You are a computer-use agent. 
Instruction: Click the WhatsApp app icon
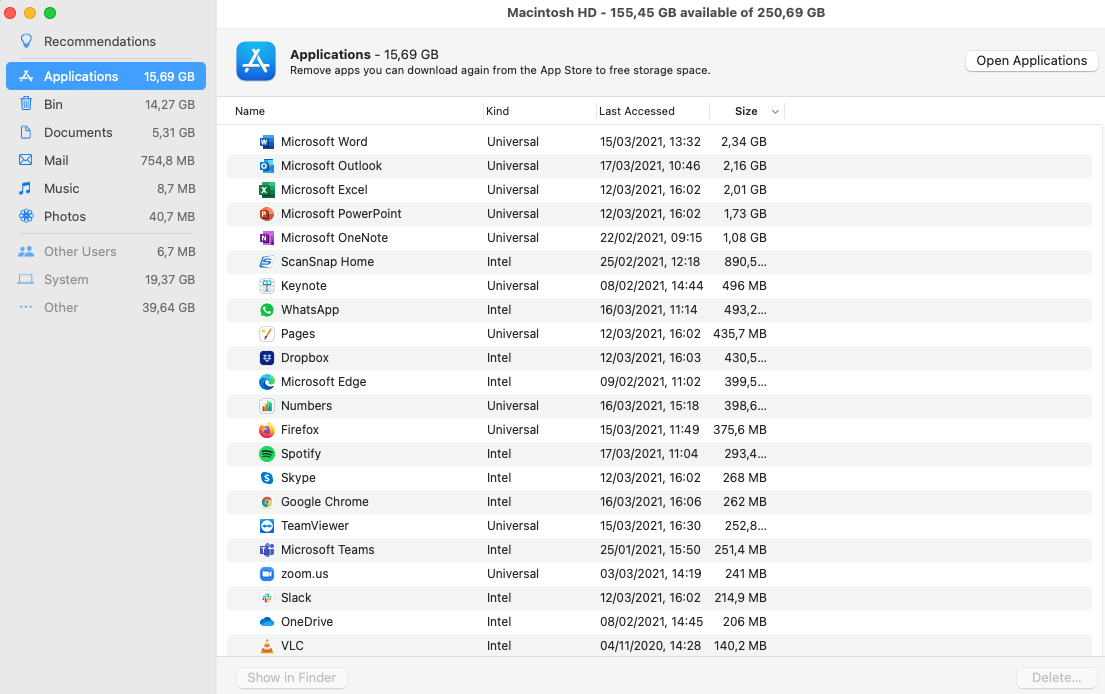266,309
